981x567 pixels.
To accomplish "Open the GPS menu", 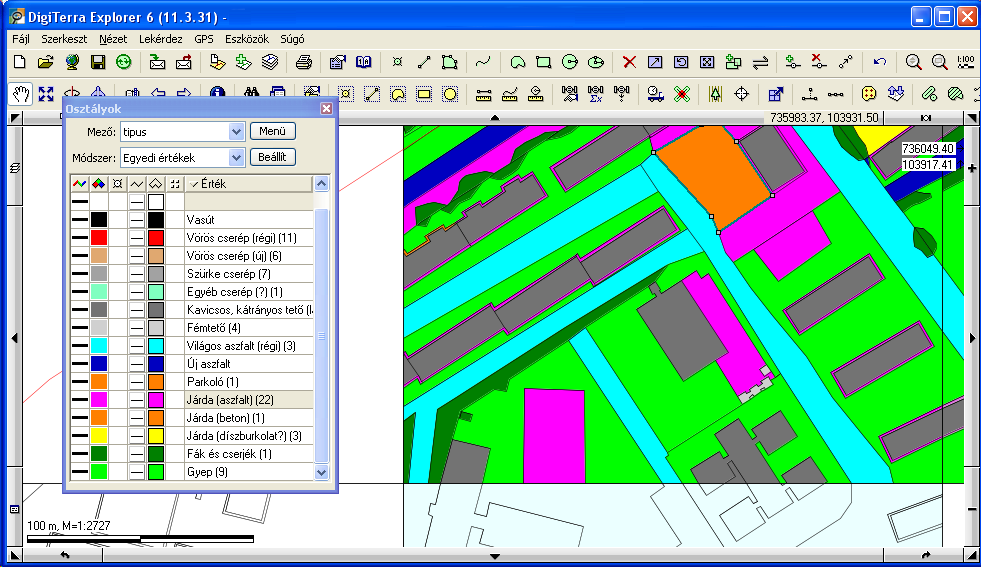I will (x=204, y=39).
